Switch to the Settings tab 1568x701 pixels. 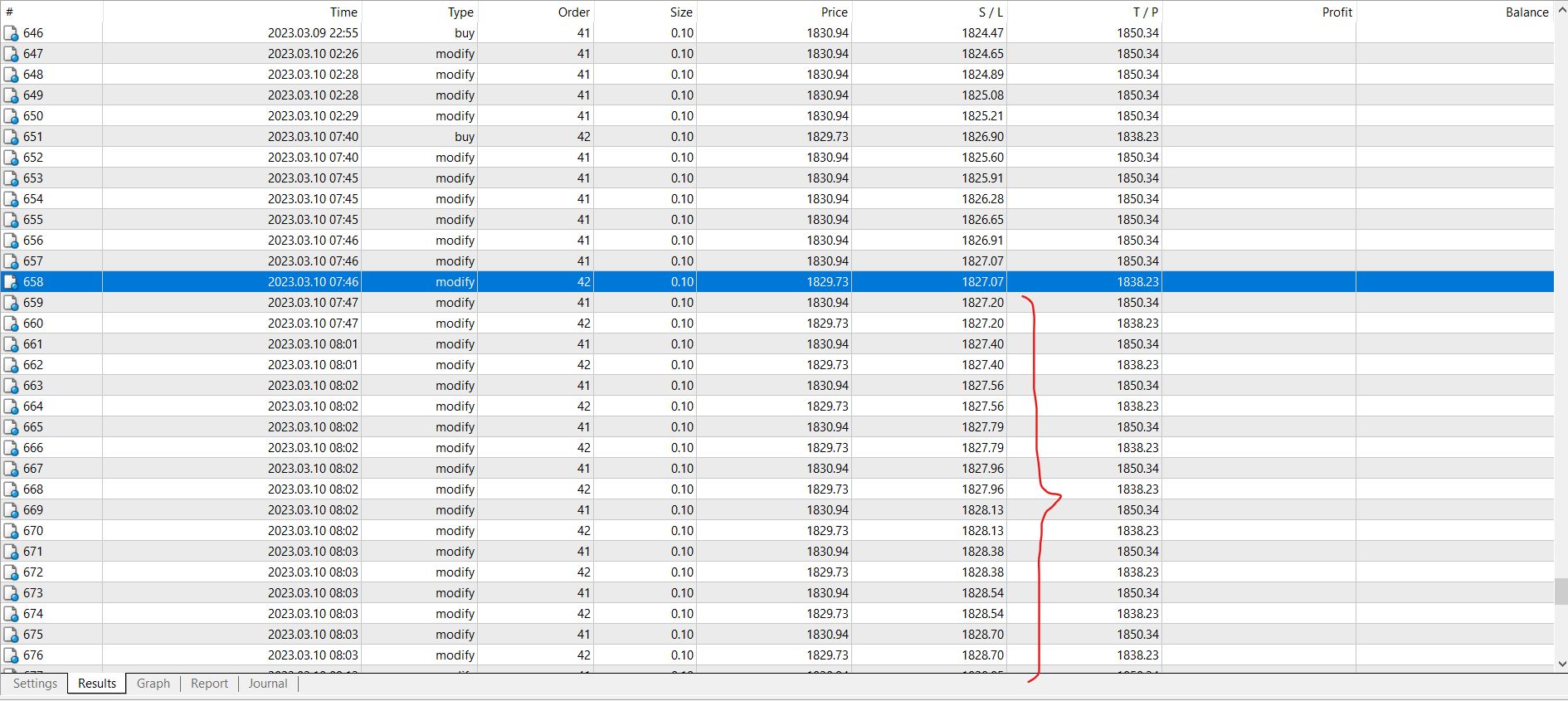(x=35, y=684)
